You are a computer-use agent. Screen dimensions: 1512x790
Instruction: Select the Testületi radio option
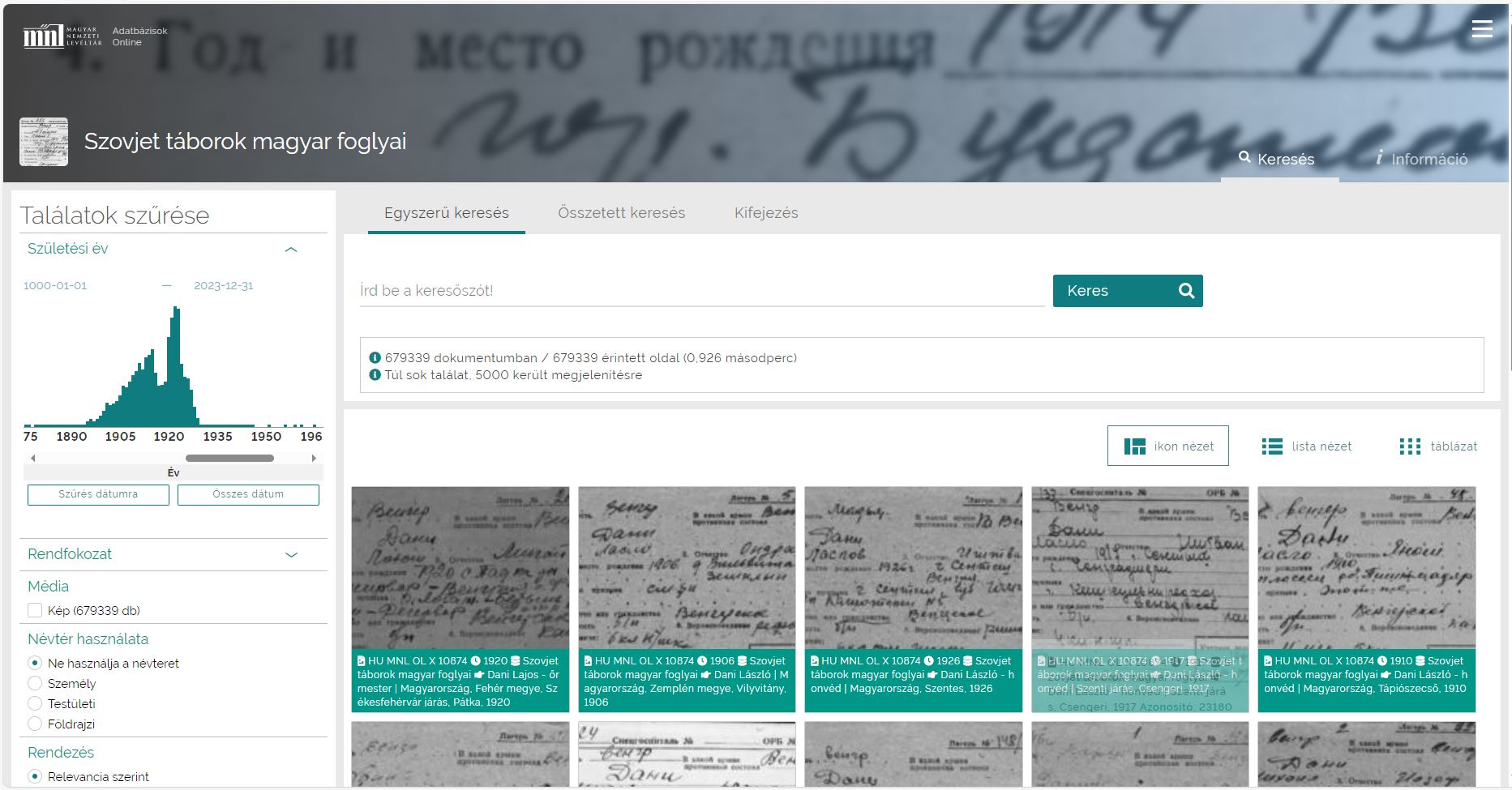coord(35,703)
